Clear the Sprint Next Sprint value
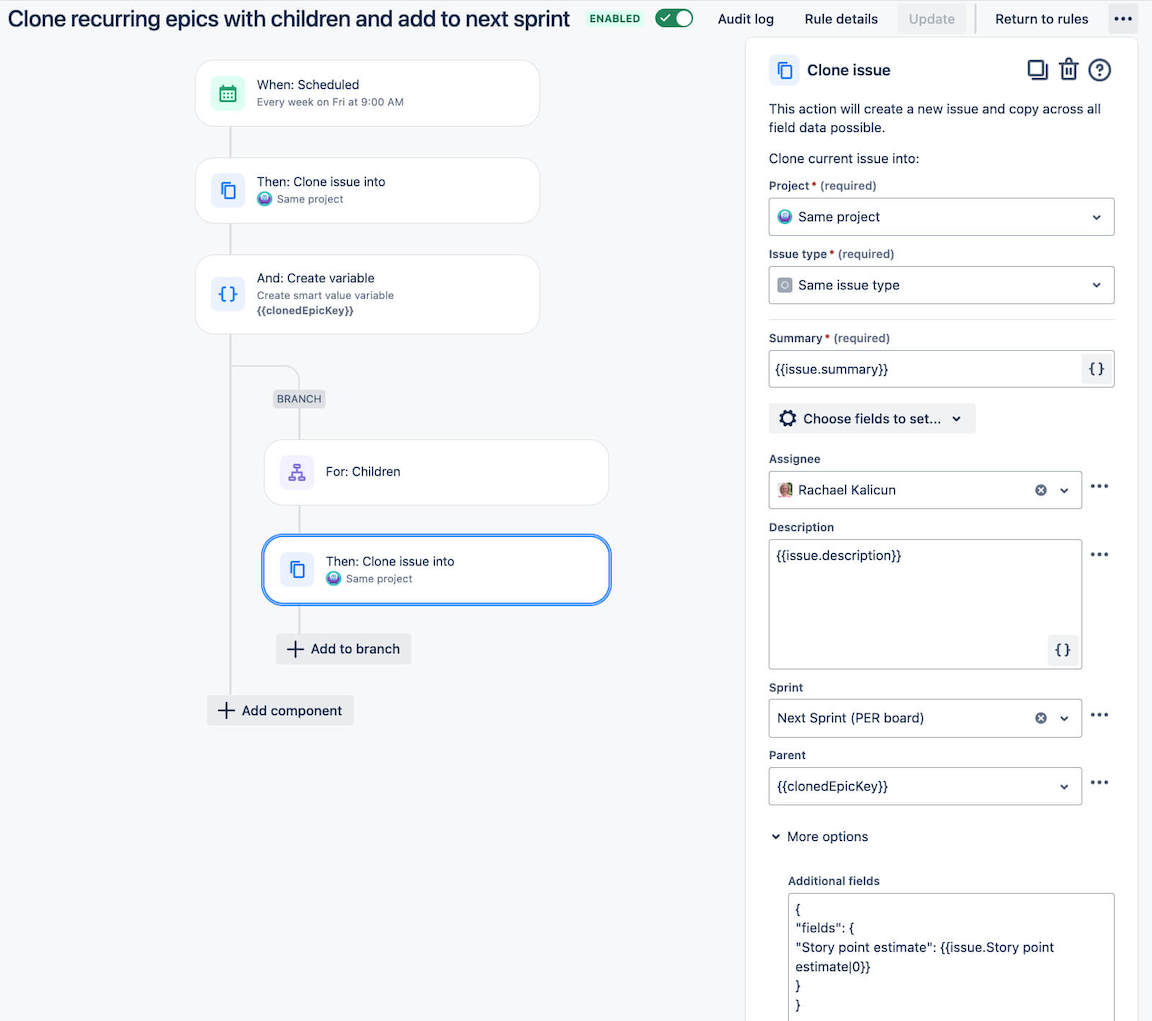 pos(1041,718)
